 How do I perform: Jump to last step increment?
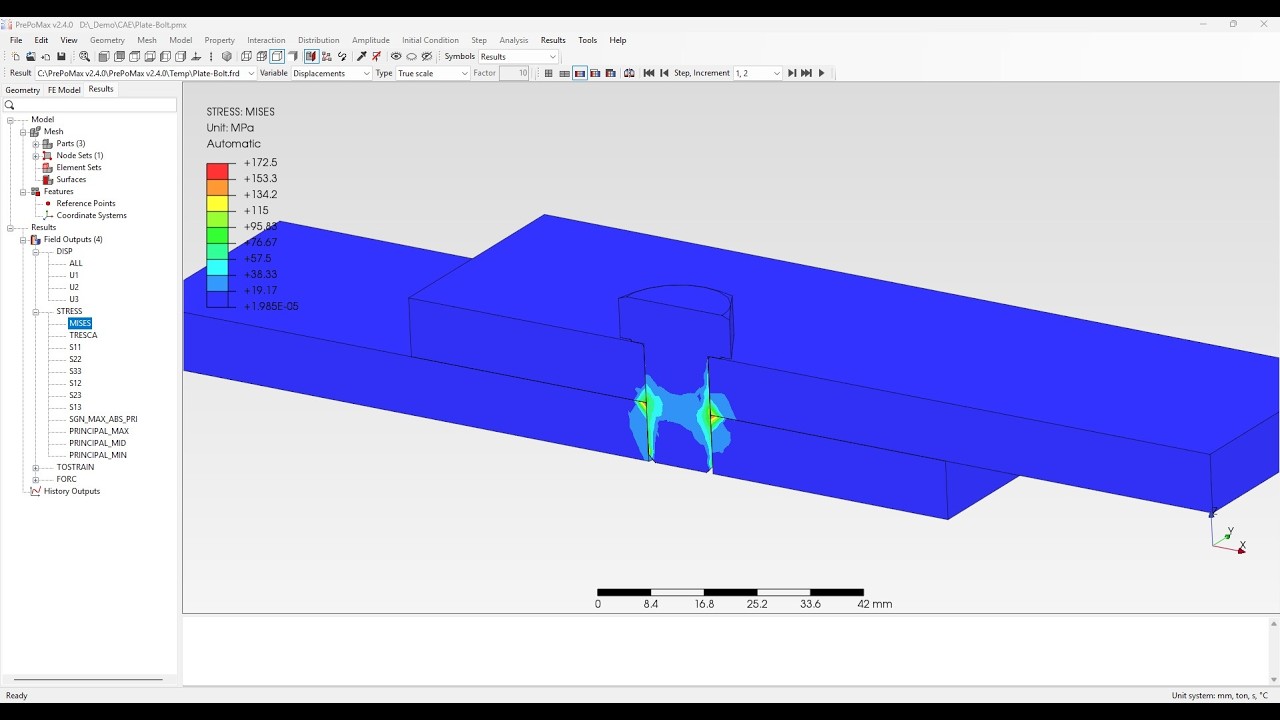806,73
